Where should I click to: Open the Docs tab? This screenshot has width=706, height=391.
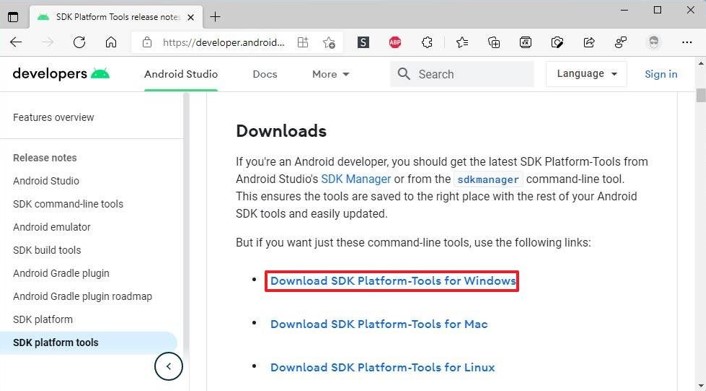pos(265,74)
